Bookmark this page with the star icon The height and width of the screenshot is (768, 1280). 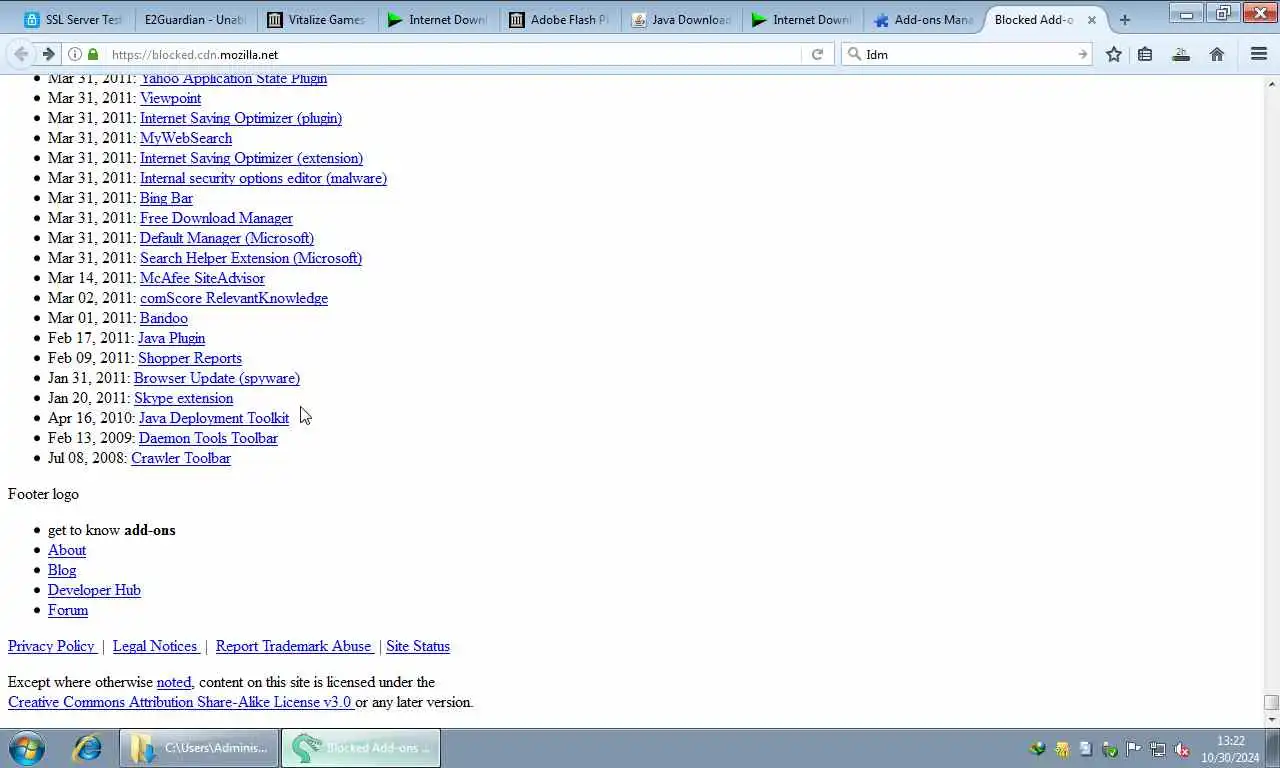click(x=1113, y=54)
